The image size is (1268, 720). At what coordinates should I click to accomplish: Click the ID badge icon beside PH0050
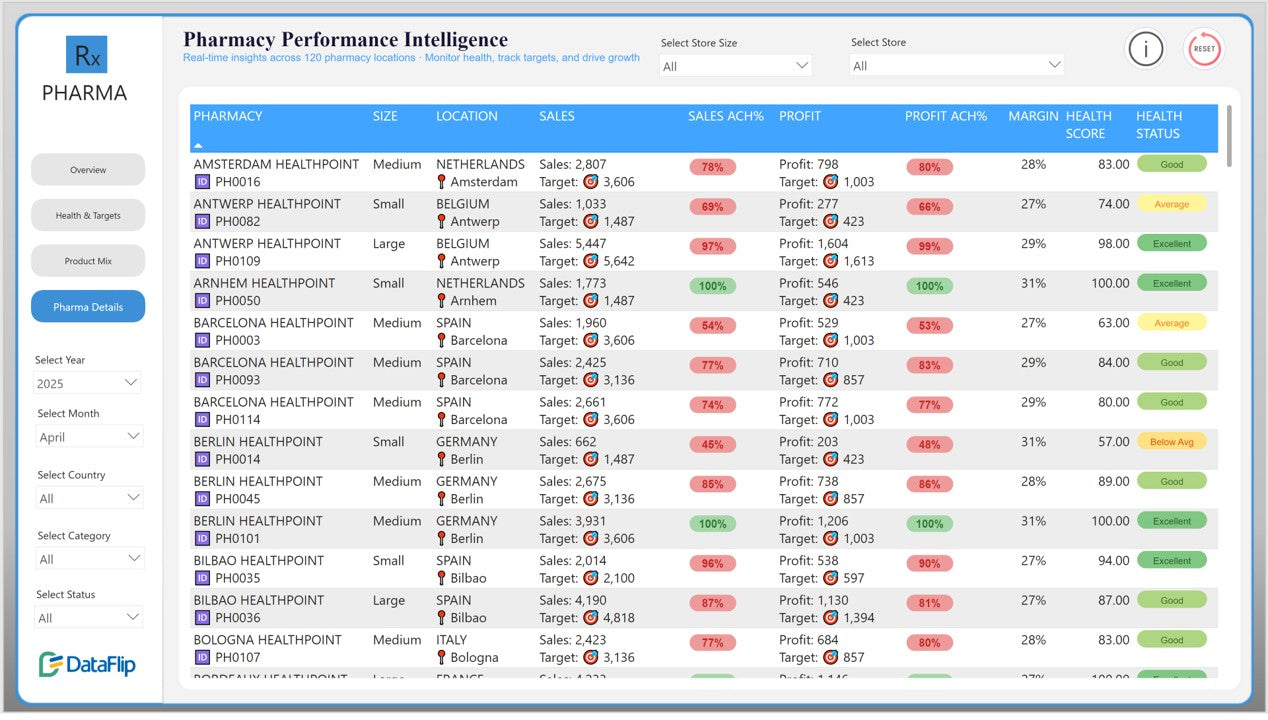click(202, 301)
